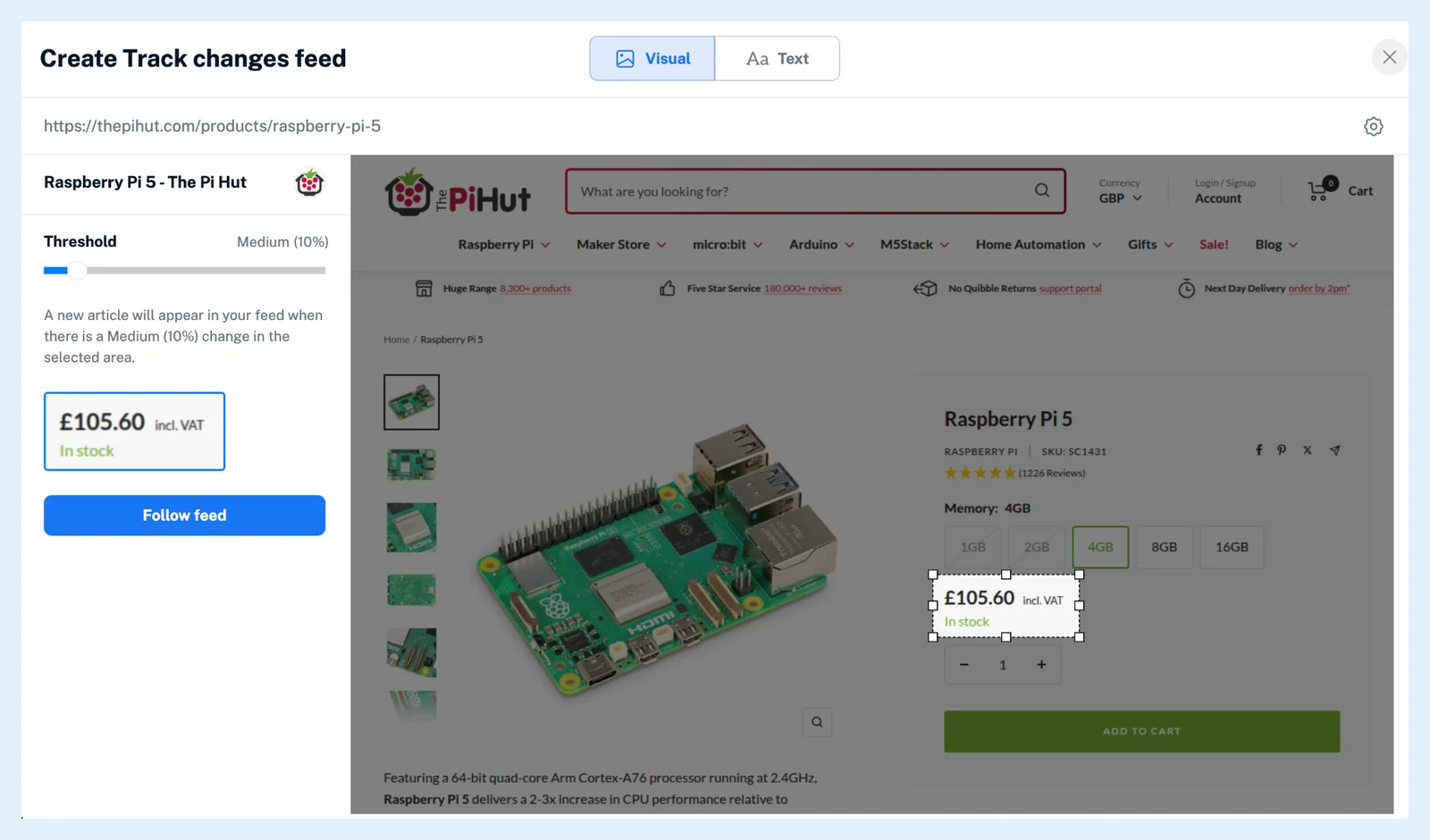Click the search magnifier icon

[1042, 190]
